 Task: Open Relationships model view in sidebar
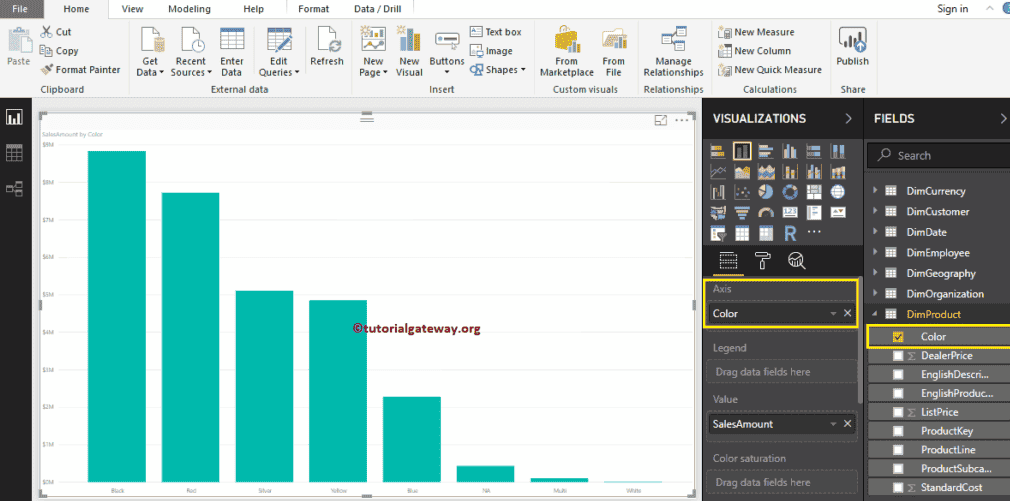click(x=14, y=188)
